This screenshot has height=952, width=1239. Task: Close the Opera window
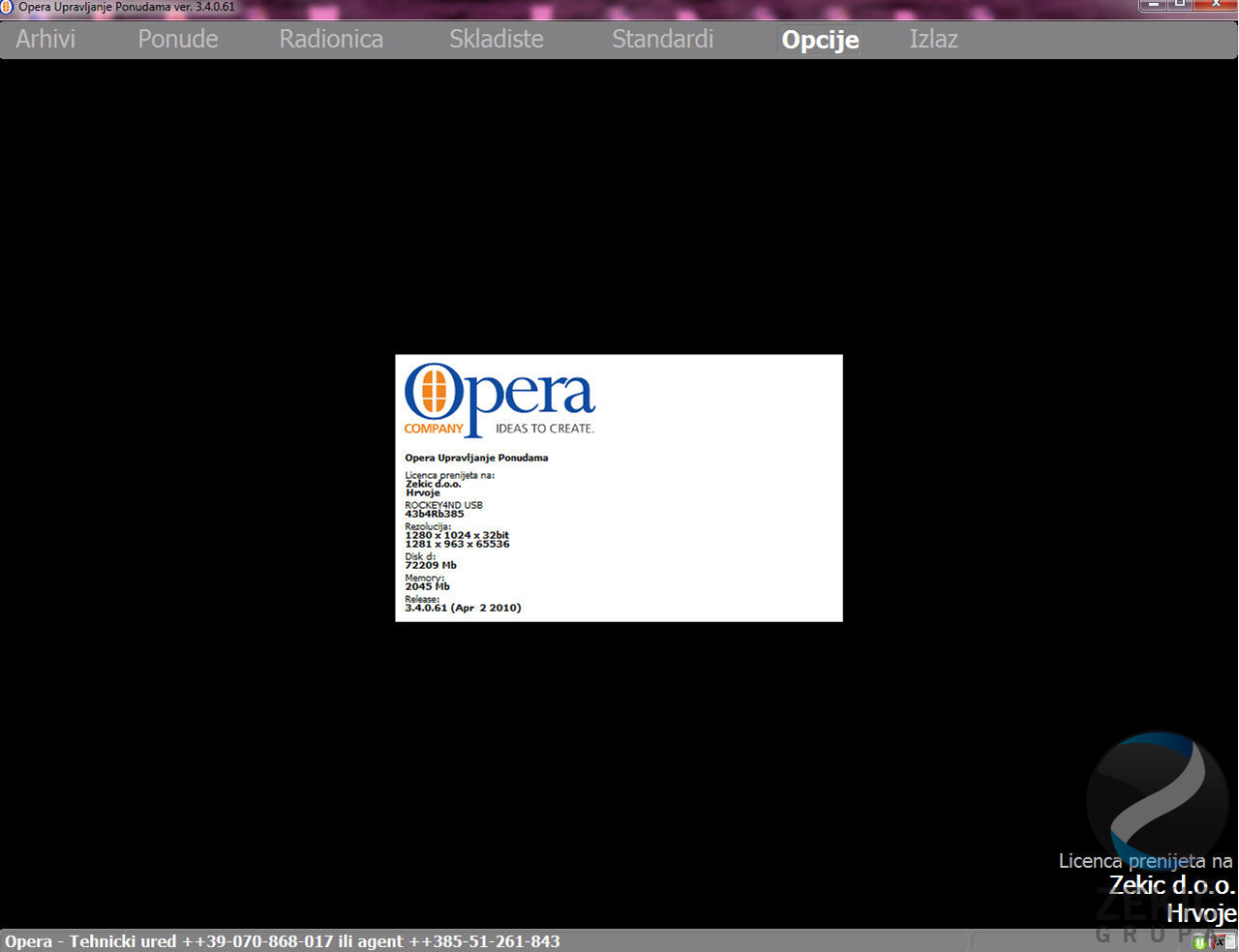coord(1216,5)
